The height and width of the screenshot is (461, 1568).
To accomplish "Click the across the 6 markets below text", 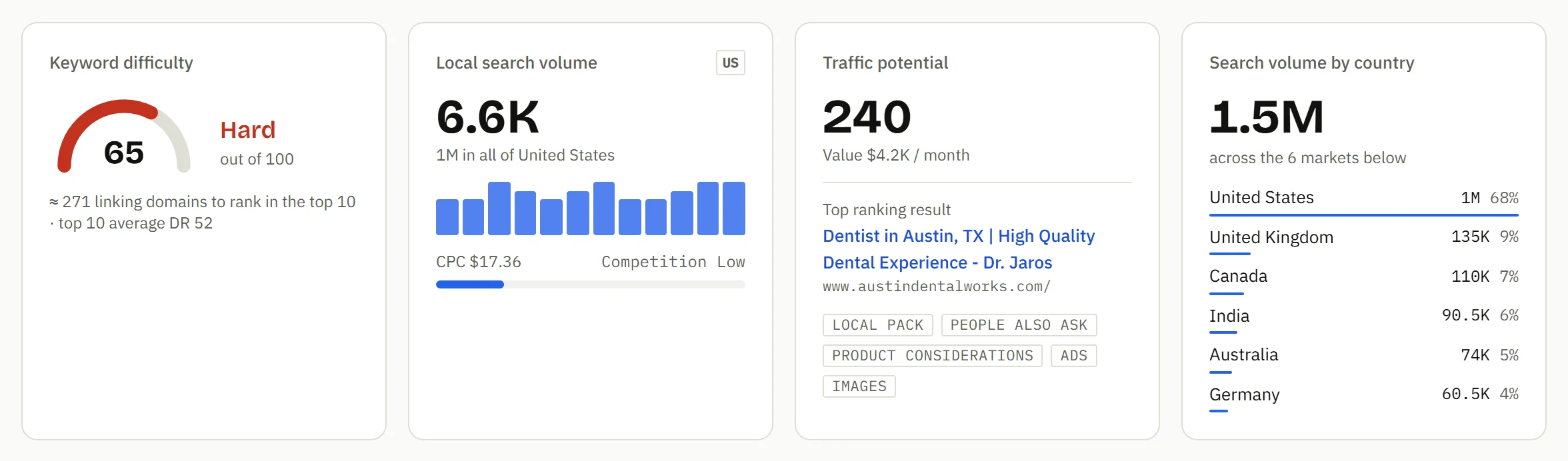I will pos(1307,158).
